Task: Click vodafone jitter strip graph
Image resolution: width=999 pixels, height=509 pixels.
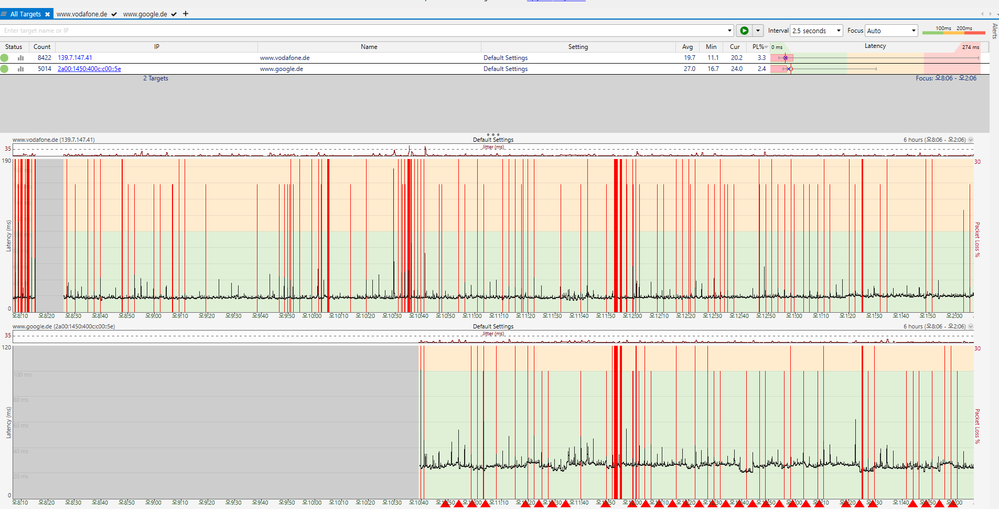Action: pyautogui.click(x=493, y=150)
